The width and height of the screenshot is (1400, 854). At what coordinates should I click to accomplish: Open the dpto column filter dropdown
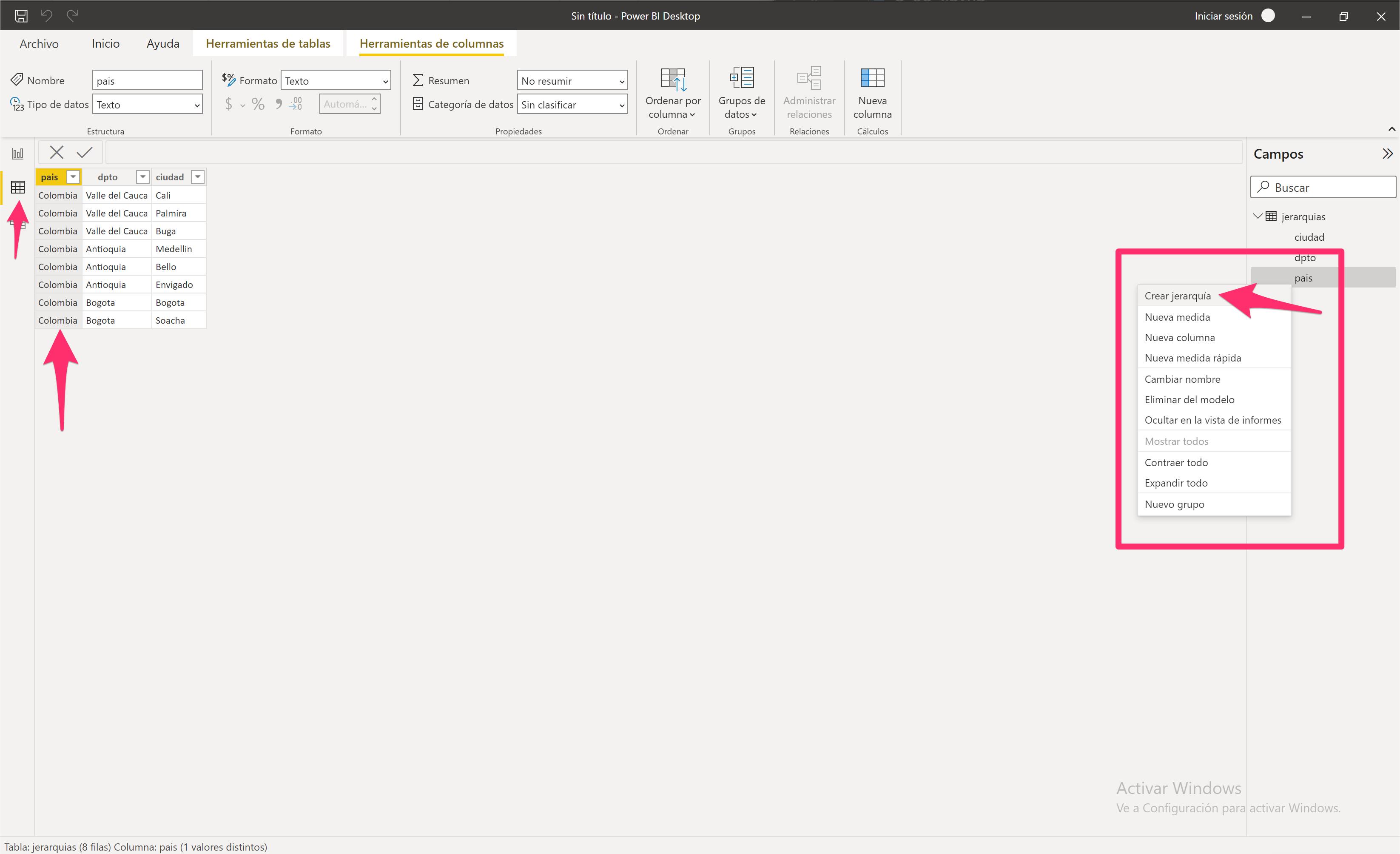point(142,176)
